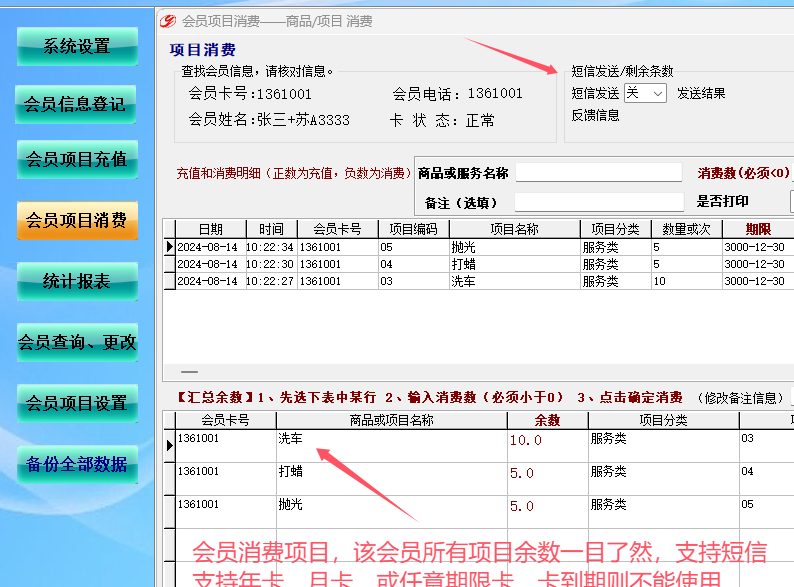Click the row selector beside the 10:22:34 row
This screenshot has height=587, width=794.
(170, 247)
